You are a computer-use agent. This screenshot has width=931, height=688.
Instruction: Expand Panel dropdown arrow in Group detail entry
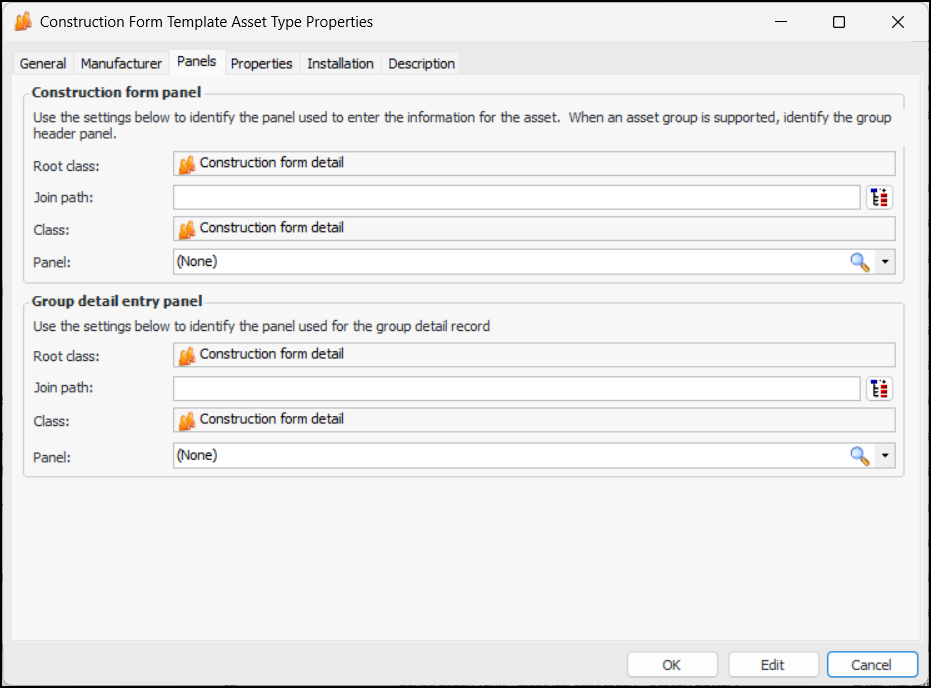coord(885,456)
